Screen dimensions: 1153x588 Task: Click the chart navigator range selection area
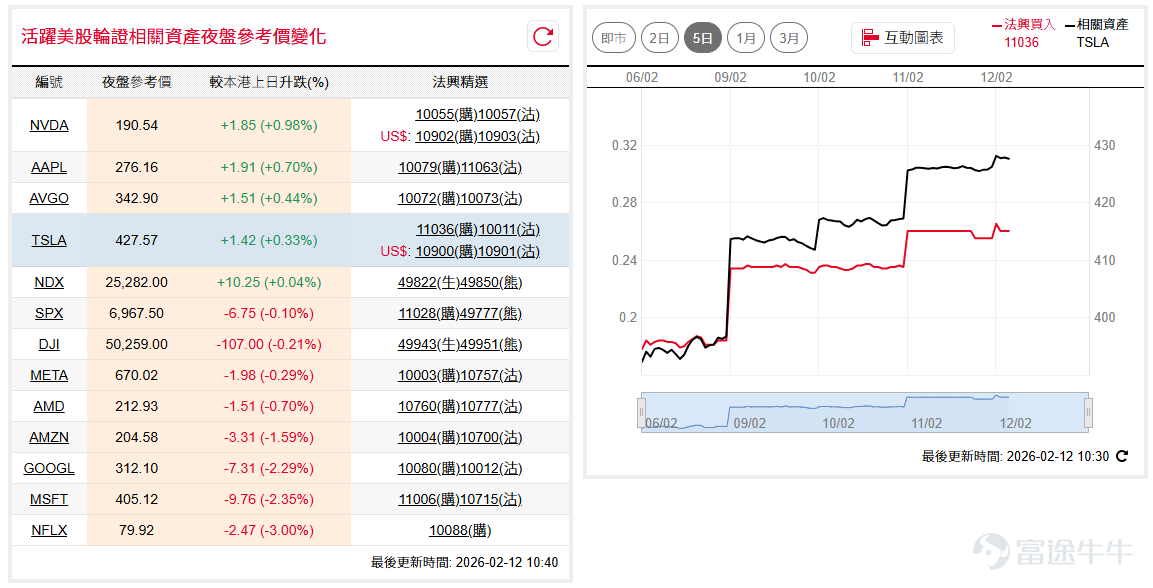(865, 412)
